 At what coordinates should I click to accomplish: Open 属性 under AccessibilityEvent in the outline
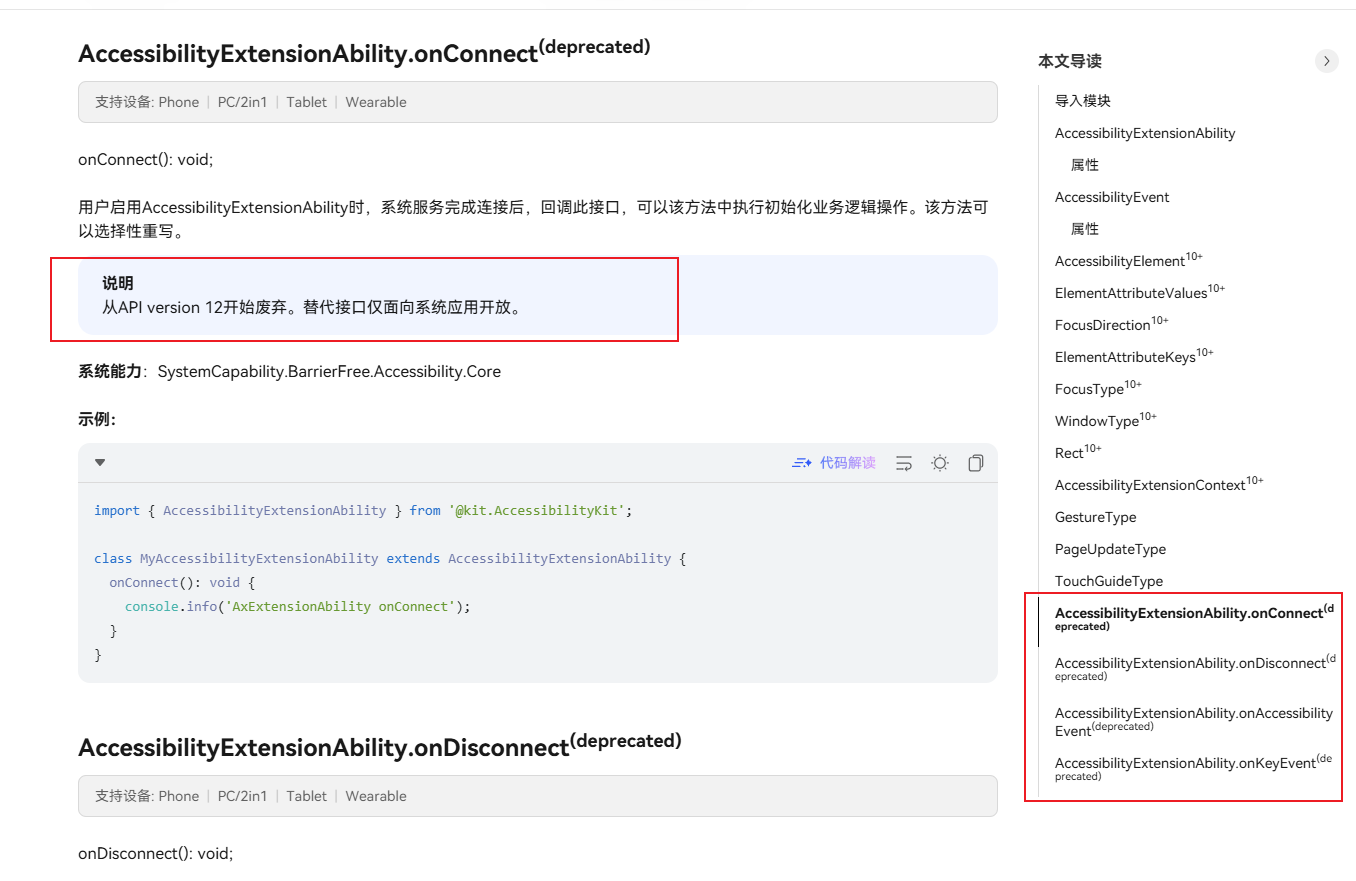(x=1085, y=229)
